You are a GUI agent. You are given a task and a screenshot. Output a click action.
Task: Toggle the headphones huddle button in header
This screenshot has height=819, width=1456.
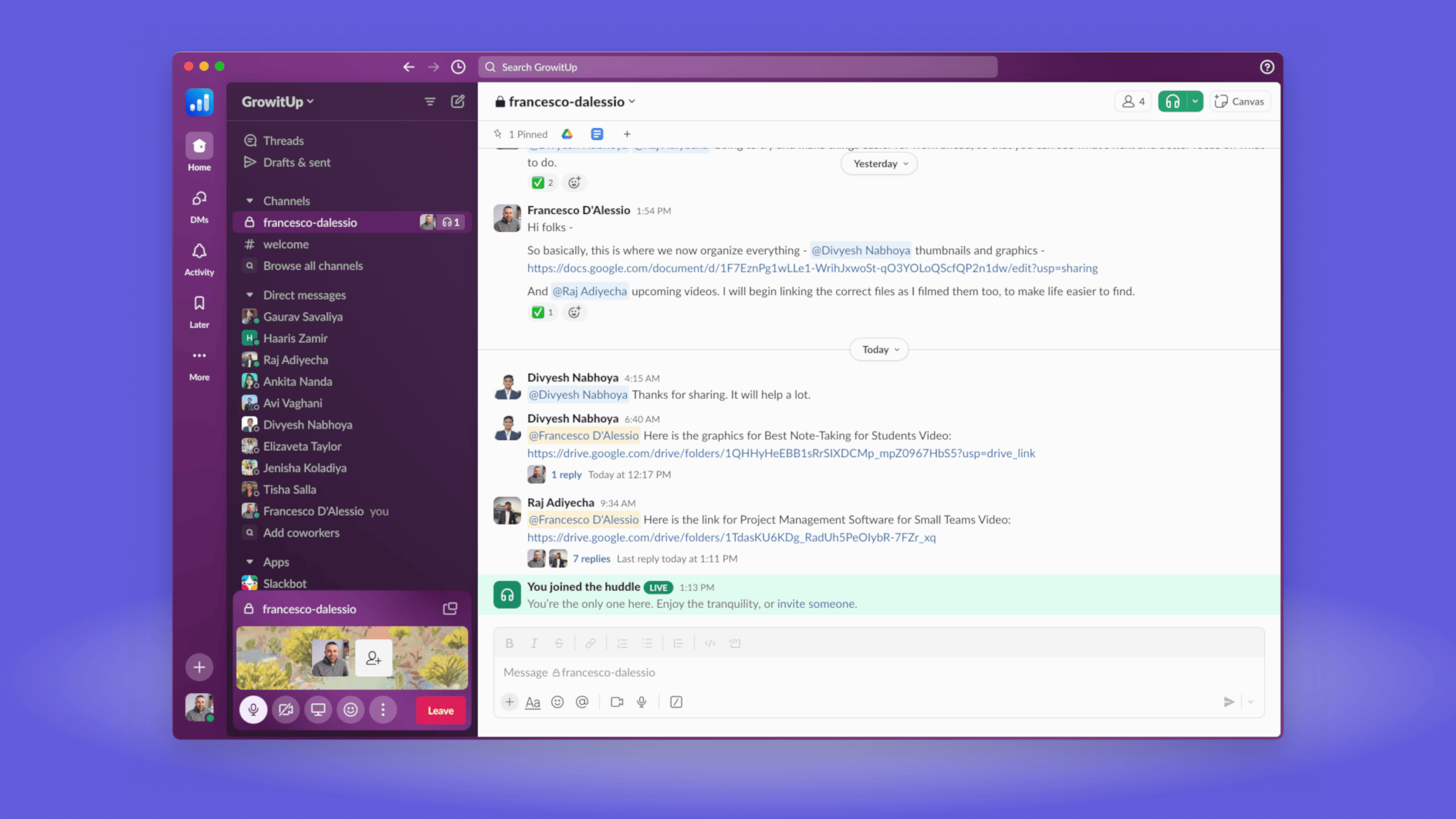1172,102
